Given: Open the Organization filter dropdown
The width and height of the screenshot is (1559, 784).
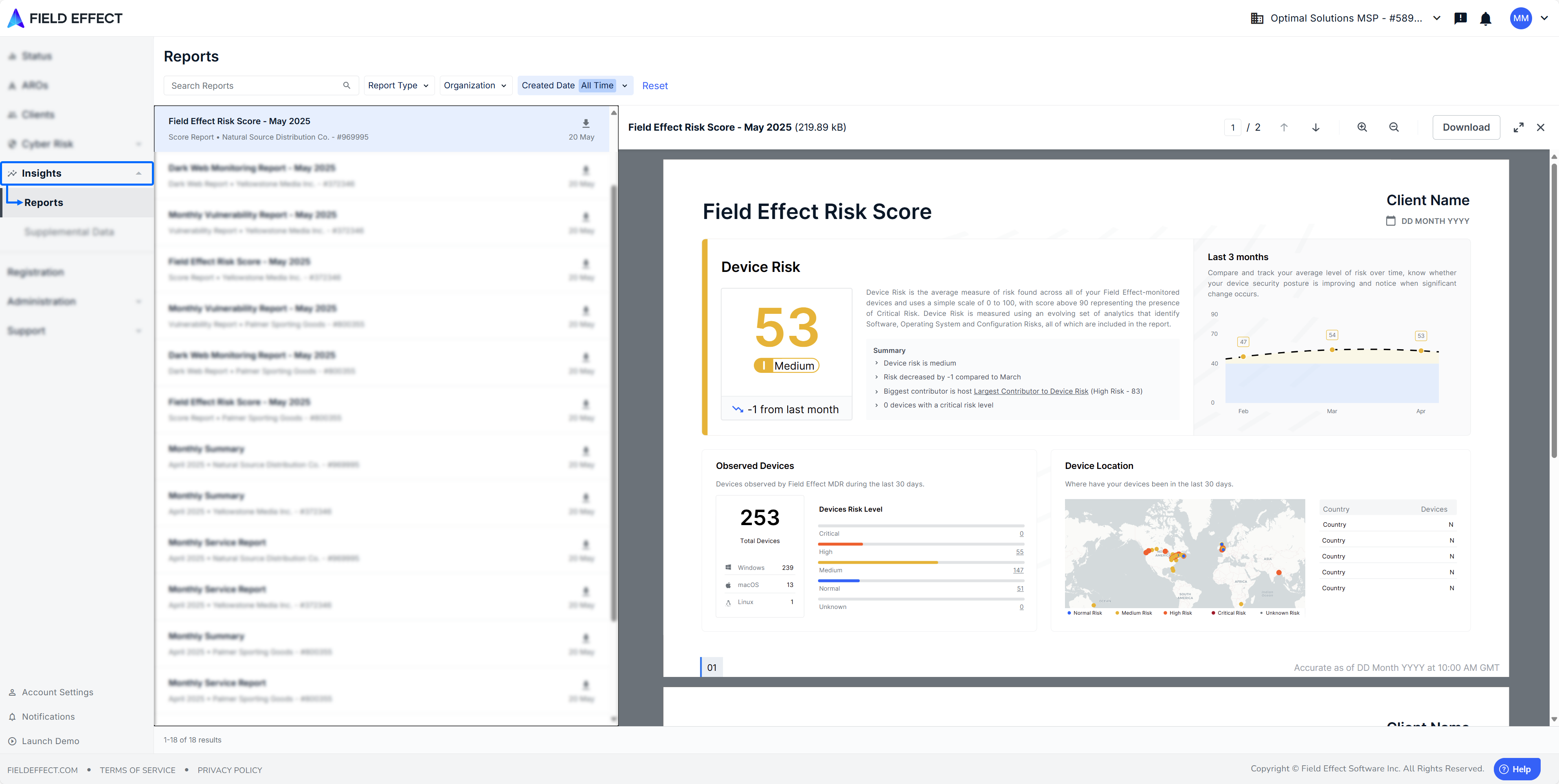Looking at the screenshot, I should (x=475, y=85).
